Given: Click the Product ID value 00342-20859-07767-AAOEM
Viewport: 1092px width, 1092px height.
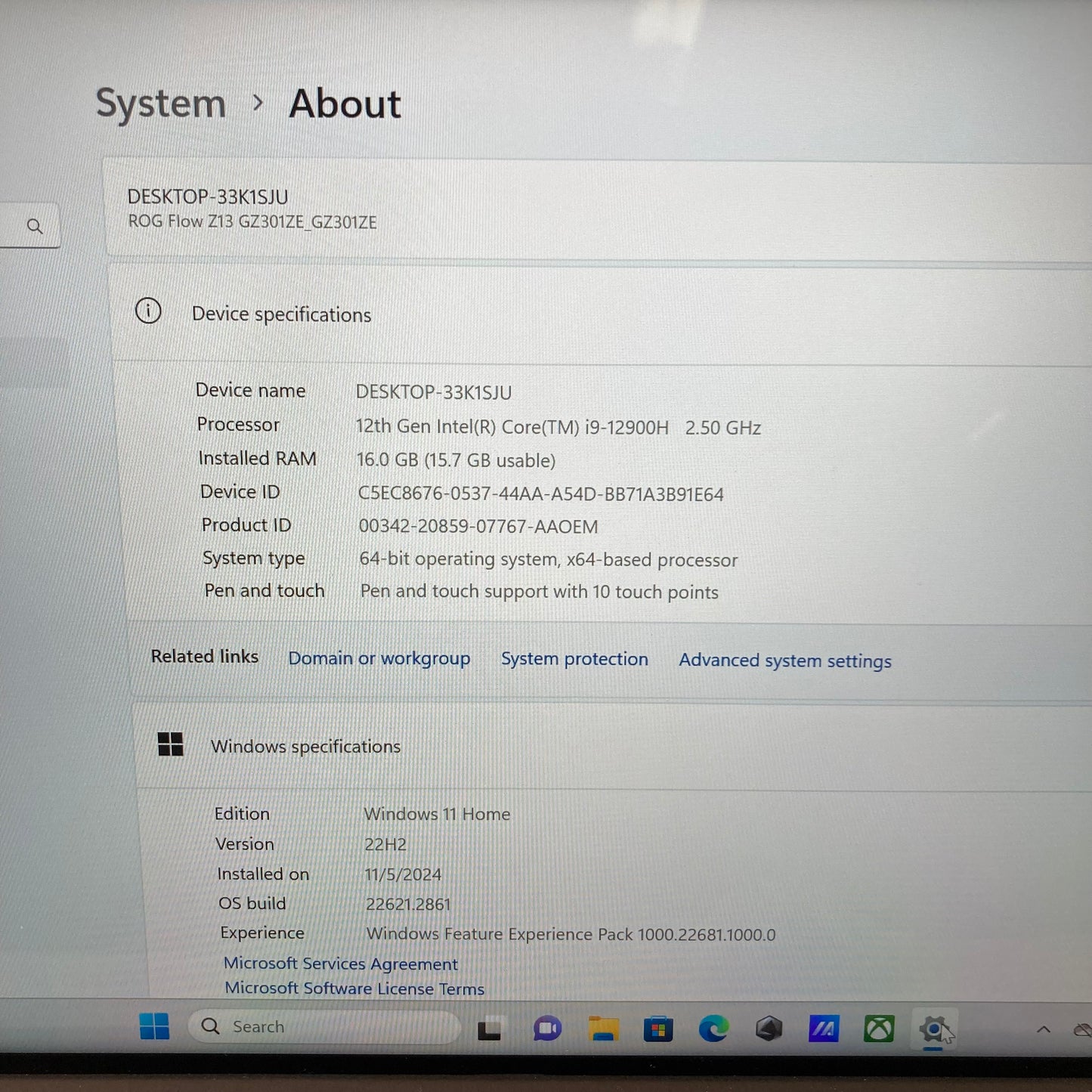Looking at the screenshot, I should click(x=478, y=526).
